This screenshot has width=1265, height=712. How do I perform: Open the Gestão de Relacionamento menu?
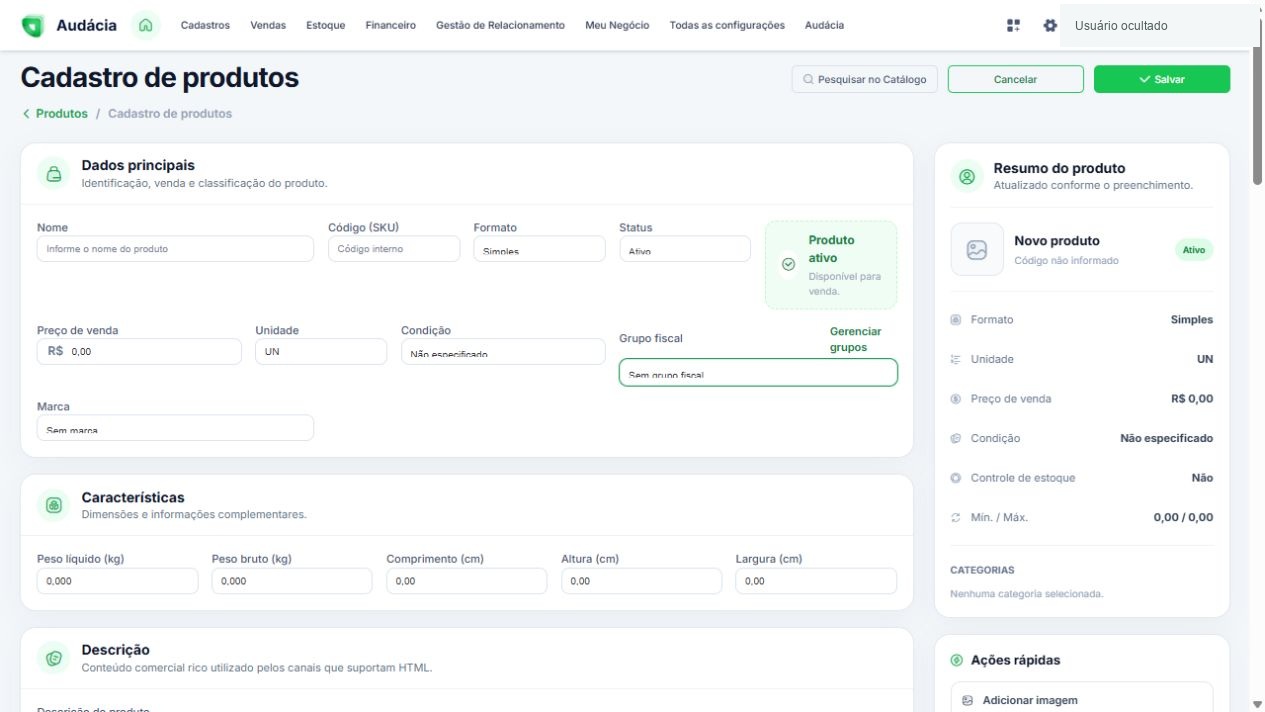[500, 25]
